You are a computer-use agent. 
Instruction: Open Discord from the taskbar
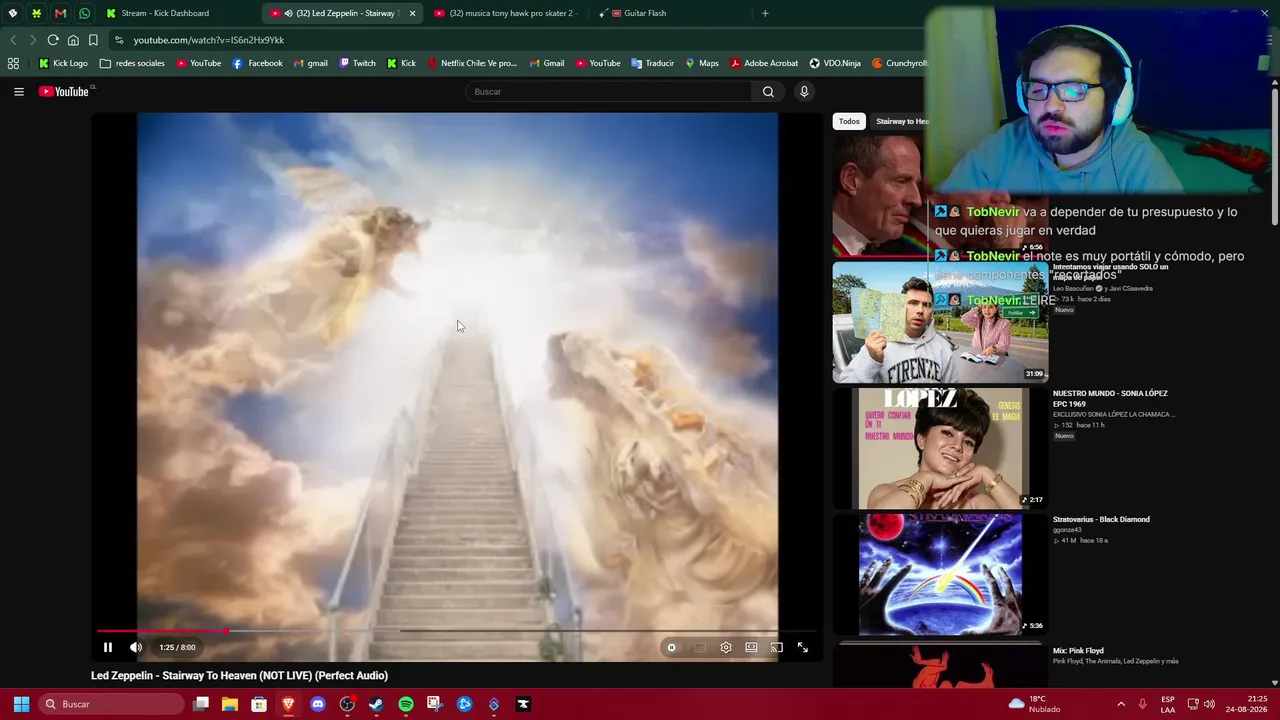[318, 704]
